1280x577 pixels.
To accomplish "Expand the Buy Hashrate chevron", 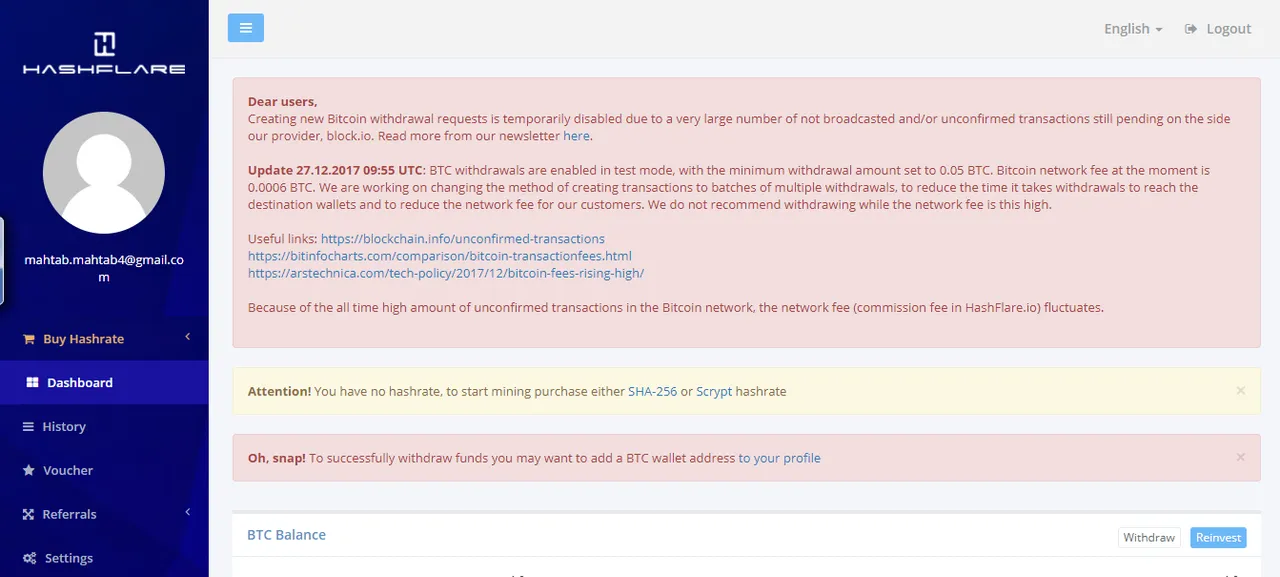I will tap(187, 338).
